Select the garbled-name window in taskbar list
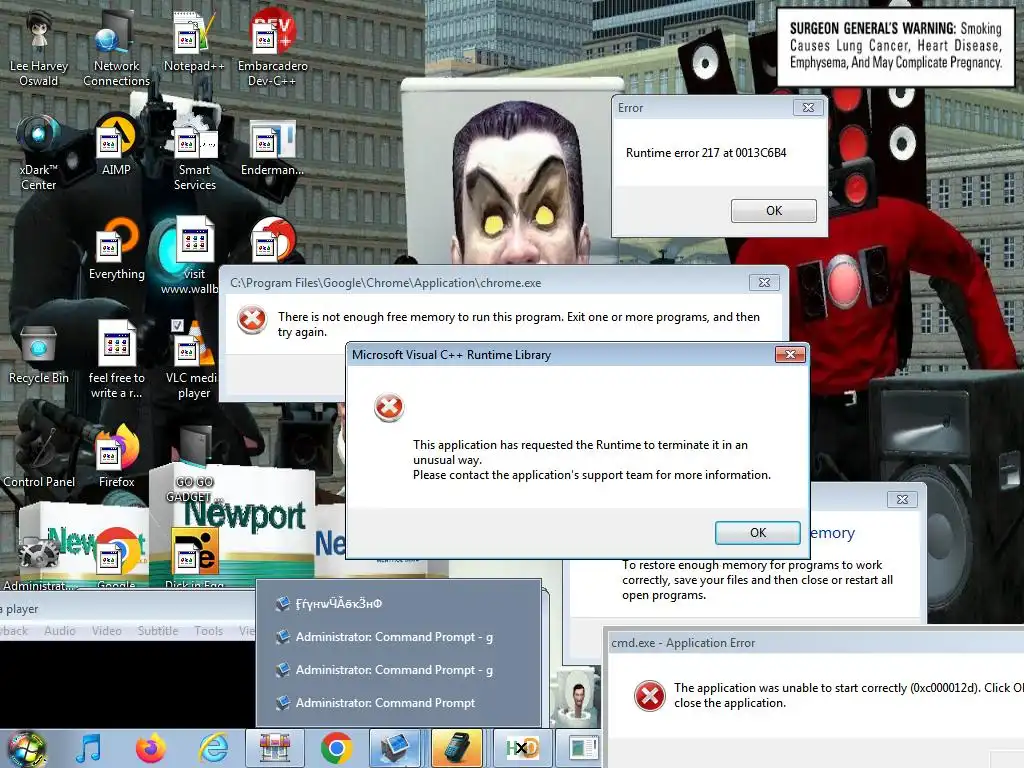1024x768 pixels. click(x=398, y=603)
